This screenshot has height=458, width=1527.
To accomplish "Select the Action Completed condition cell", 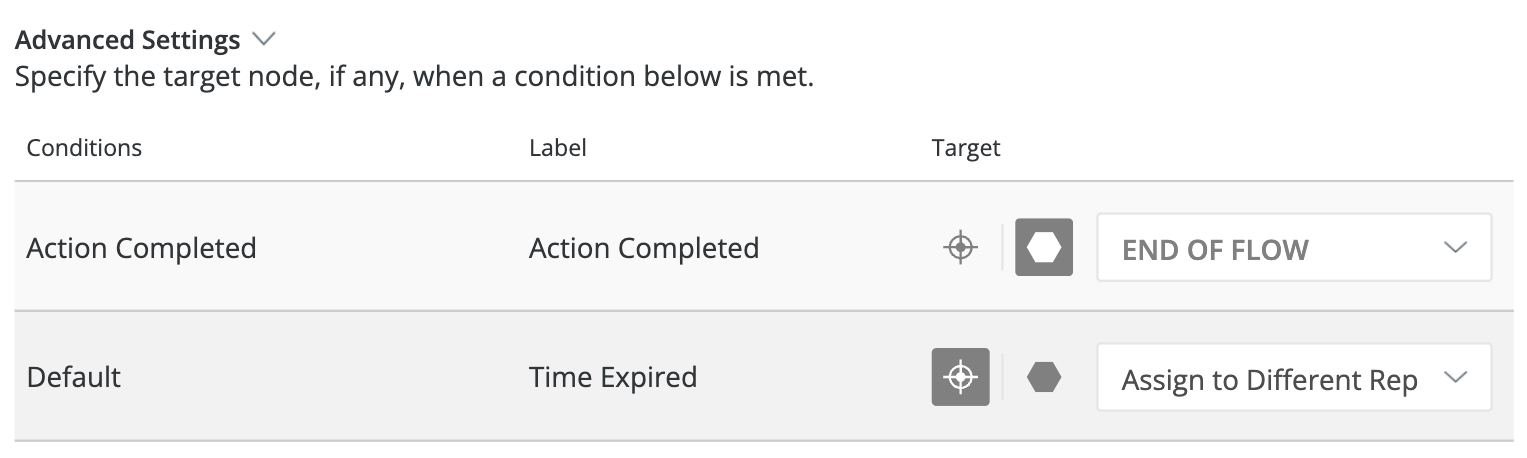I will point(141,247).
